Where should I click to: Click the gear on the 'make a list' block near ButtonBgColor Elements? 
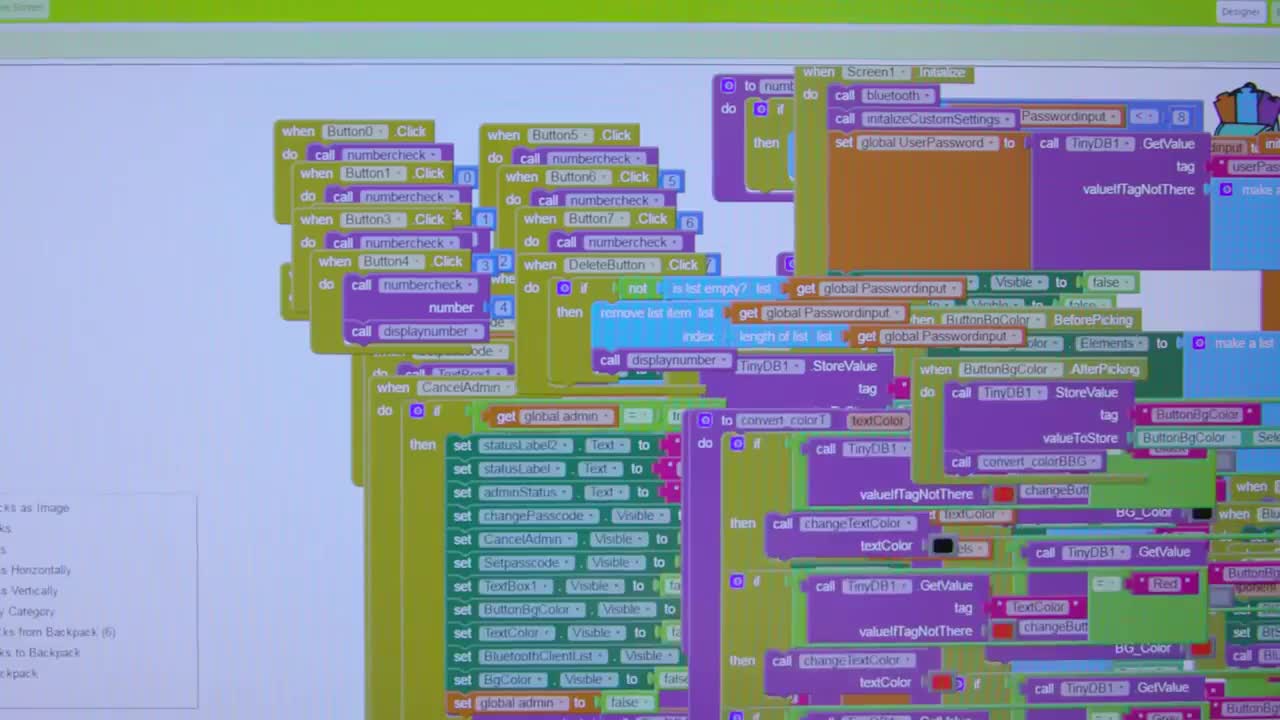click(x=1199, y=343)
